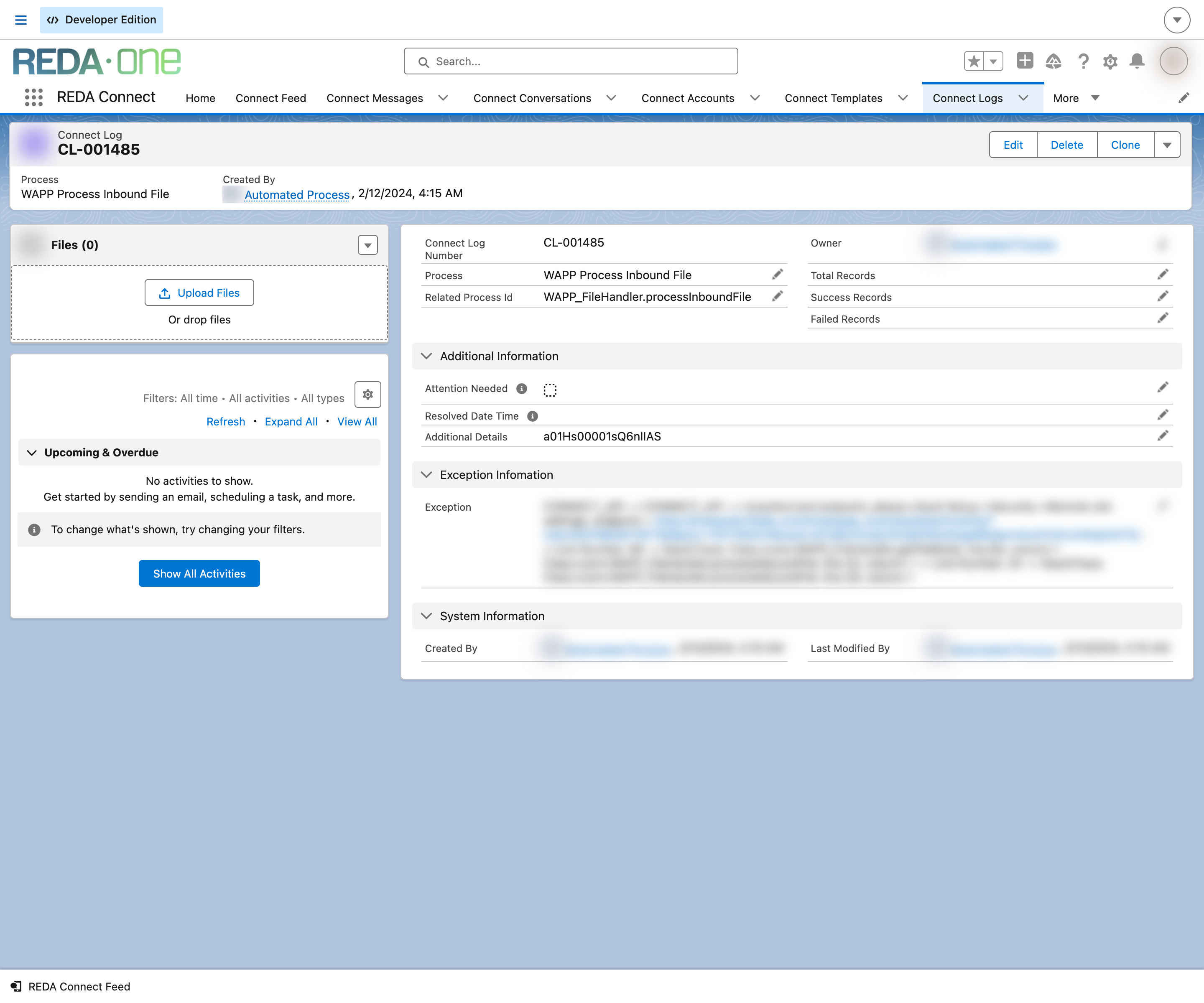This screenshot has height=1003, width=1204.
Task: Click the edit navigation pencil icon
Action: click(x=1184, y=98)
